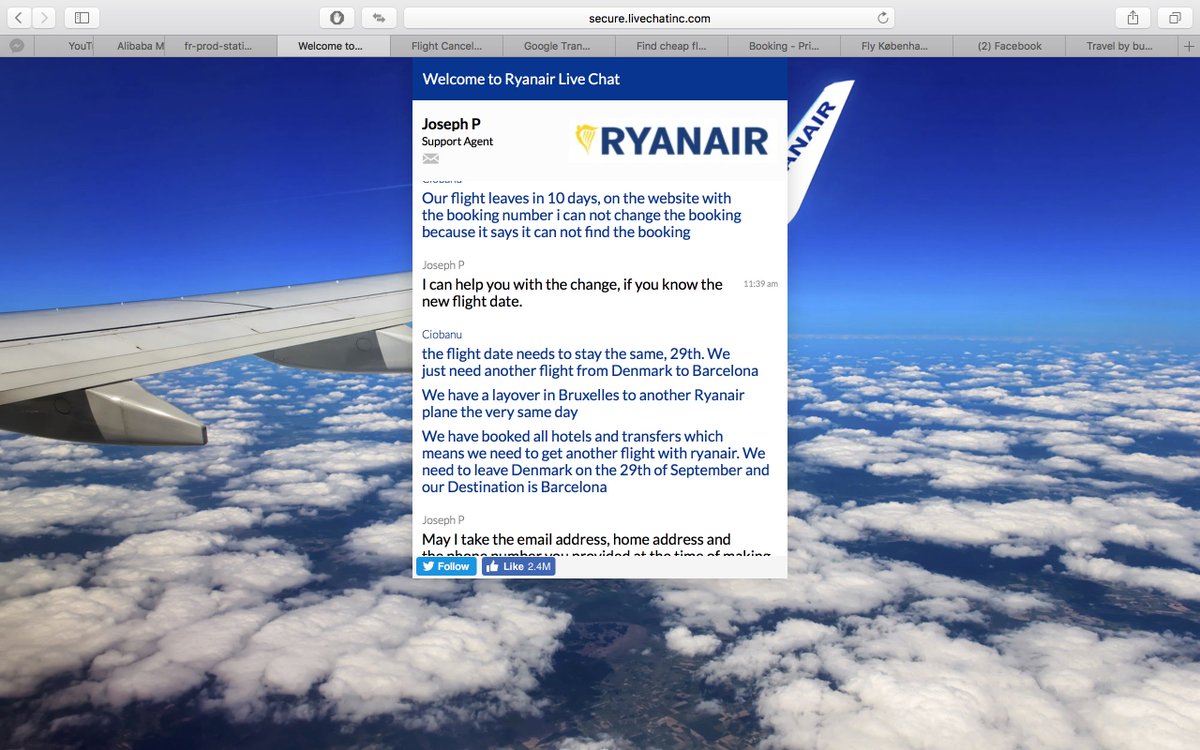Open the fr-prod-stati... tab
Viewport: 1200px width, 750px height.
pyautogui.click(x=221, y=46)
